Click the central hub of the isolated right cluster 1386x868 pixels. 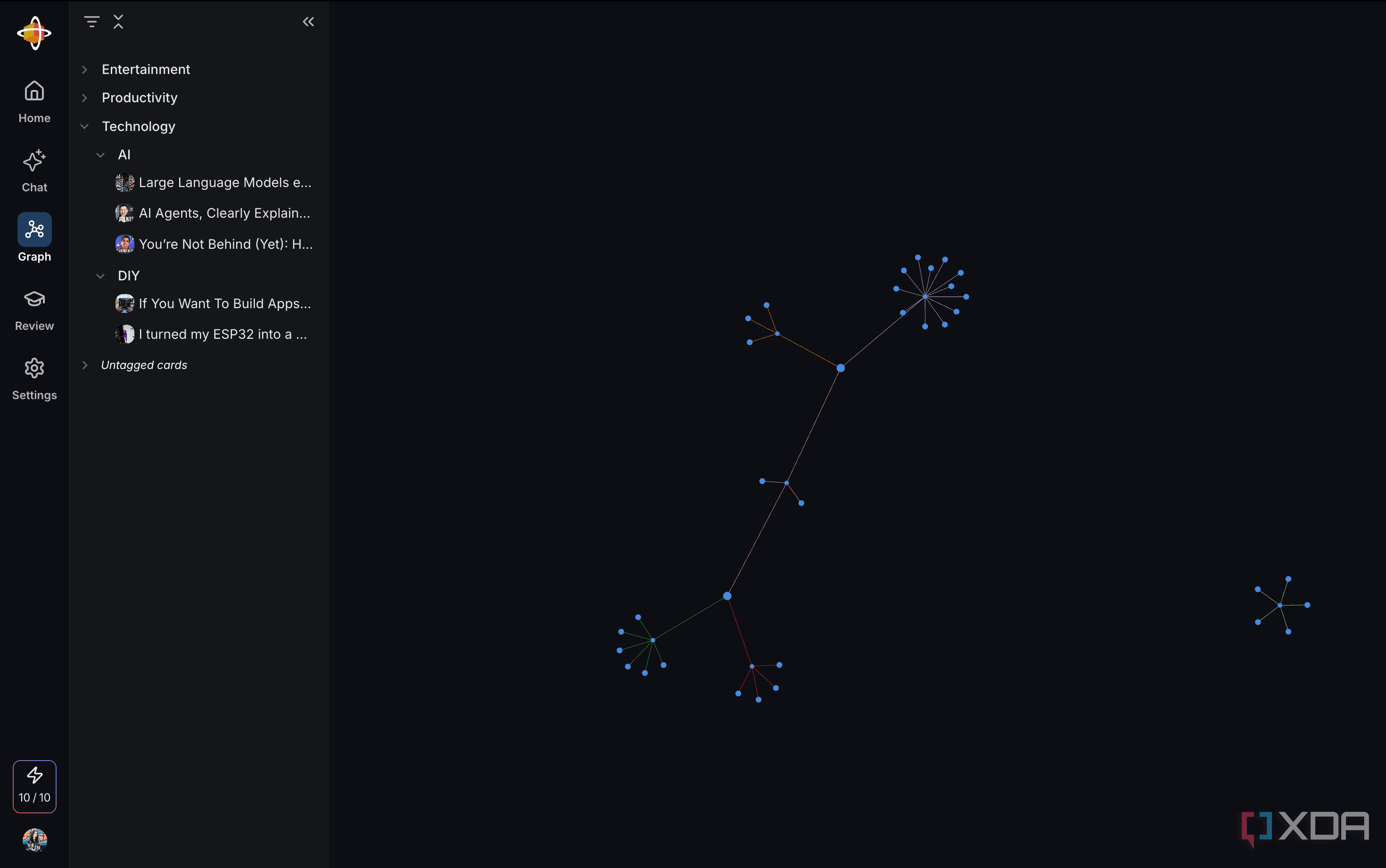coord(1280,605)
